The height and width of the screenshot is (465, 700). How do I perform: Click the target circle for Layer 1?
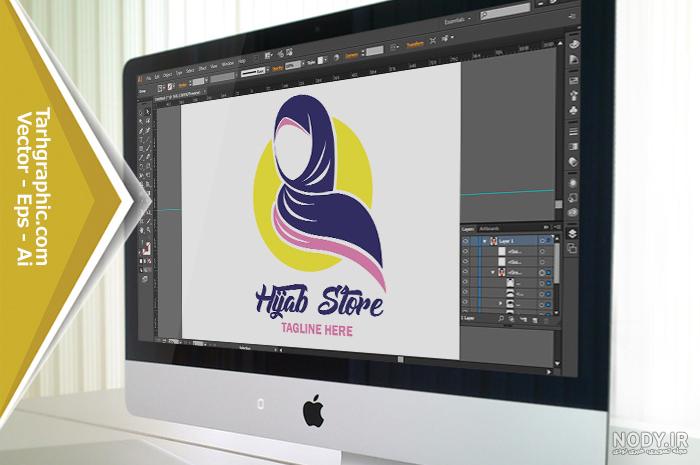coord(542,241)
